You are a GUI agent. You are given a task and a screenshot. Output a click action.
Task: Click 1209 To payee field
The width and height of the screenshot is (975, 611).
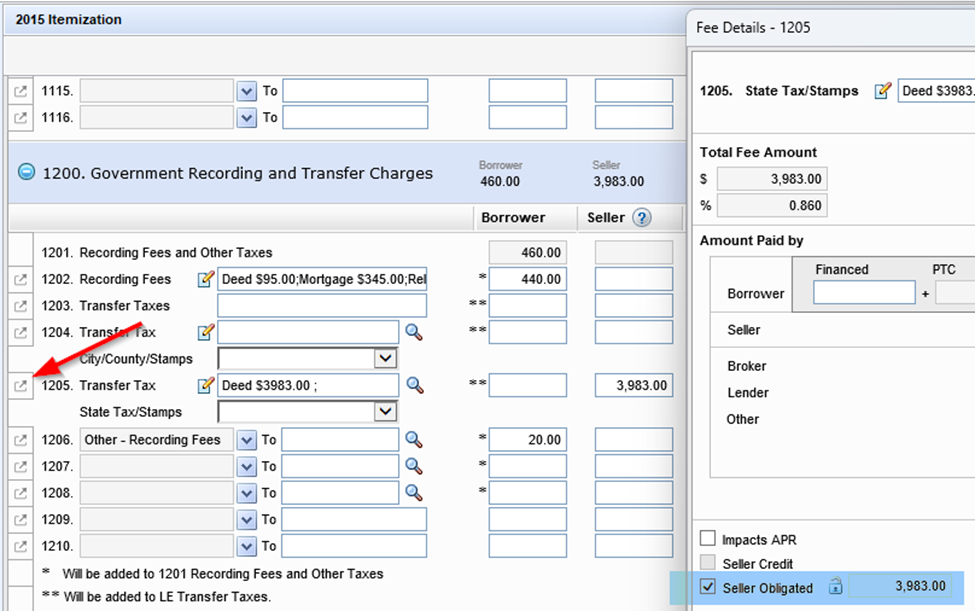354,520
